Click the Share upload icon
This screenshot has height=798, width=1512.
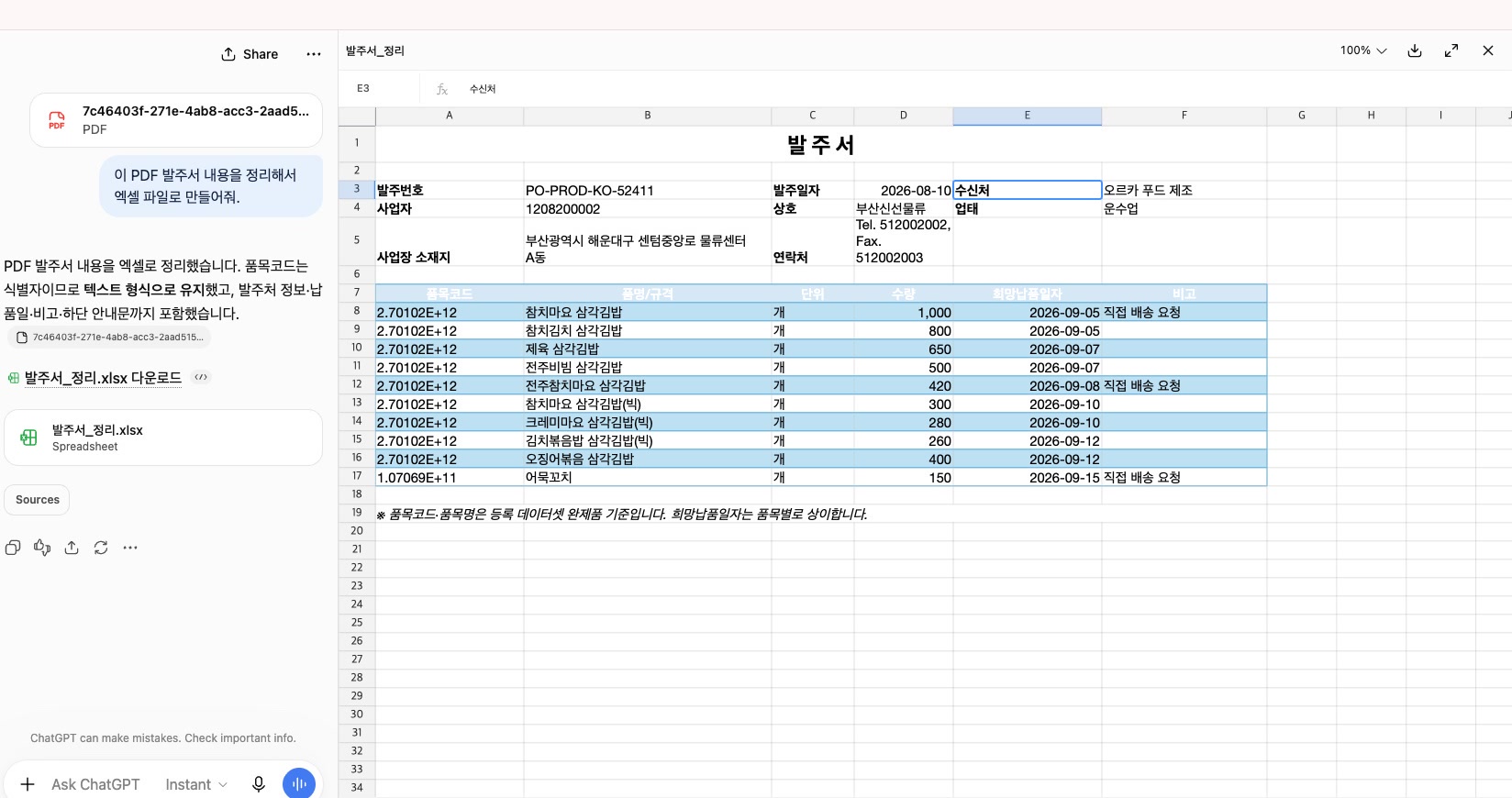[x=228, y=54]
